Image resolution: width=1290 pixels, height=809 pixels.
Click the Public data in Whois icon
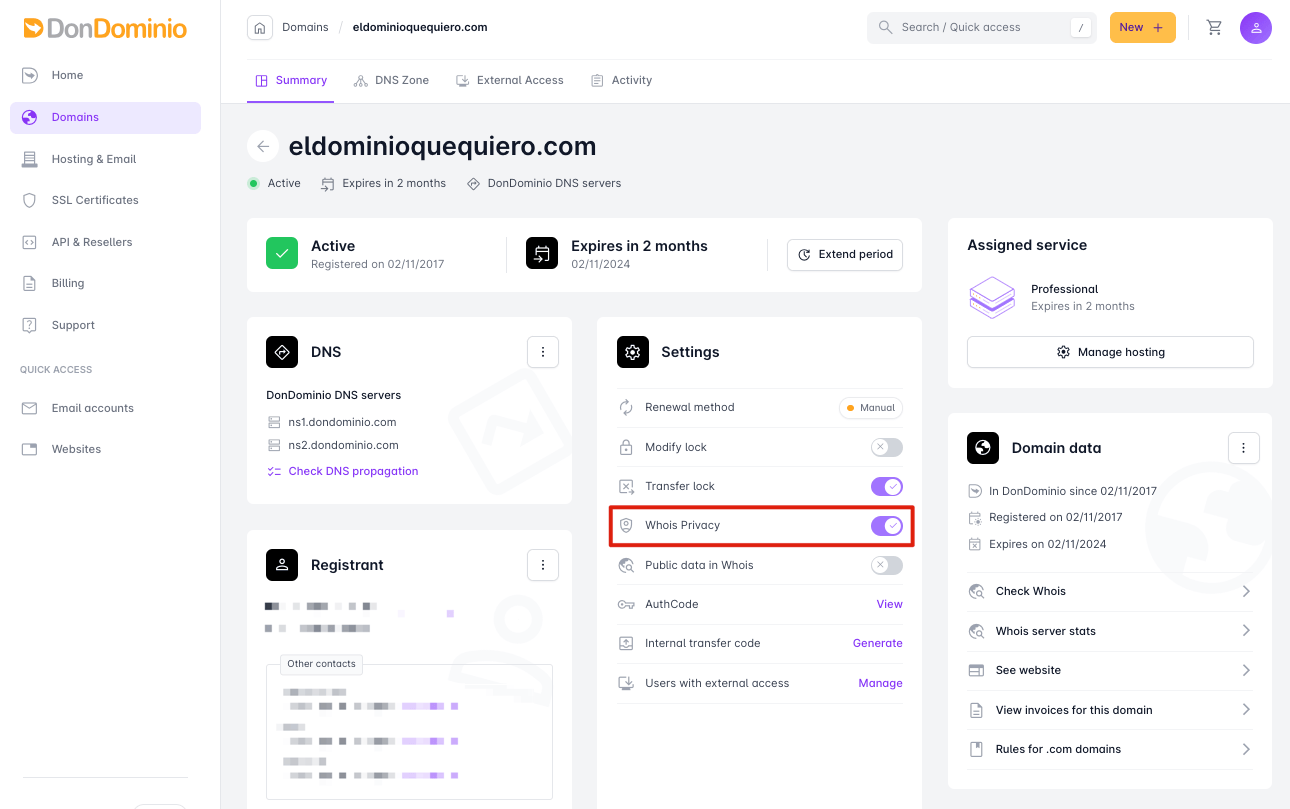coord(626,565)
